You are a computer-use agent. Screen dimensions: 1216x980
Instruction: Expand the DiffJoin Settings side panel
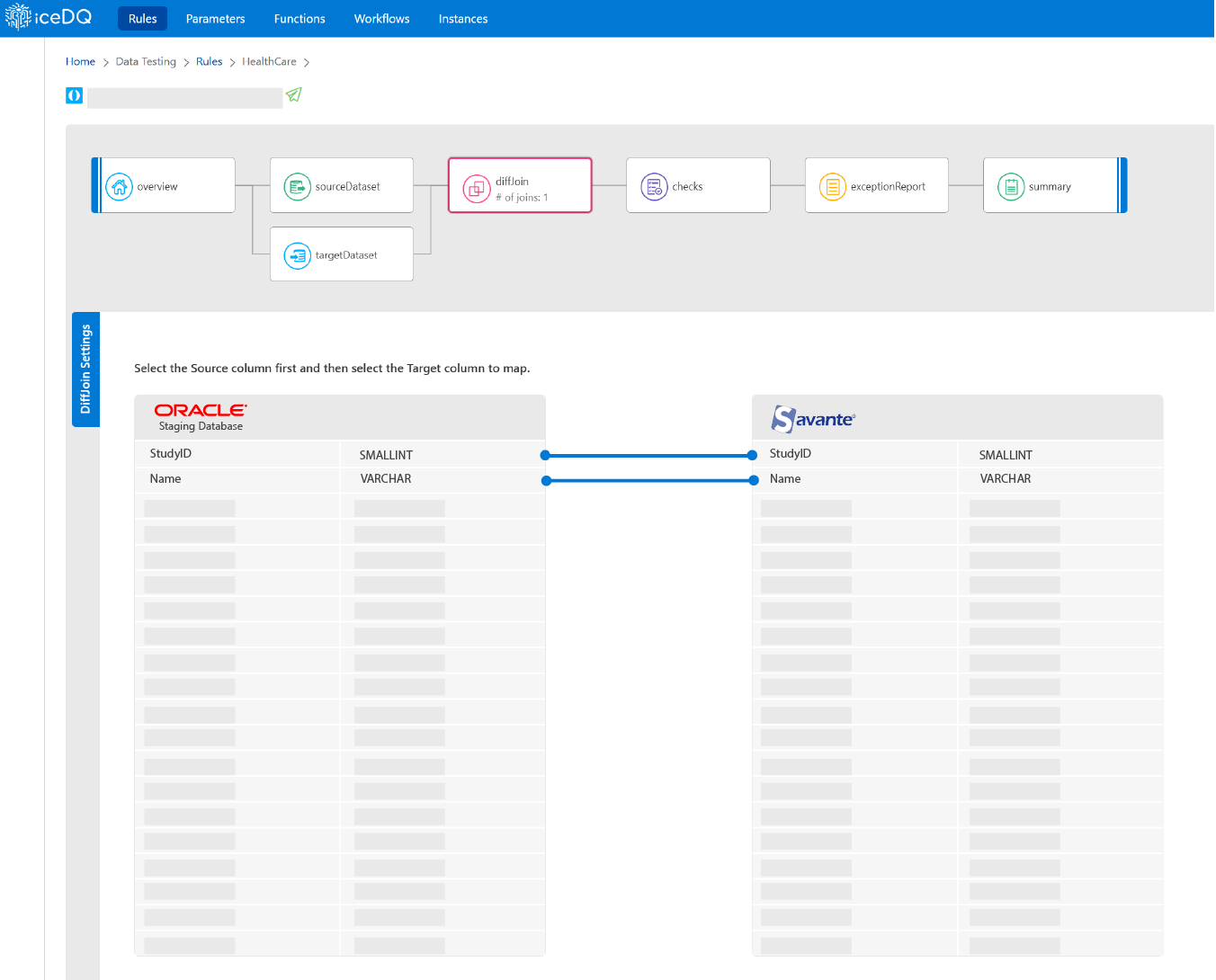click(x=85, y=370)
